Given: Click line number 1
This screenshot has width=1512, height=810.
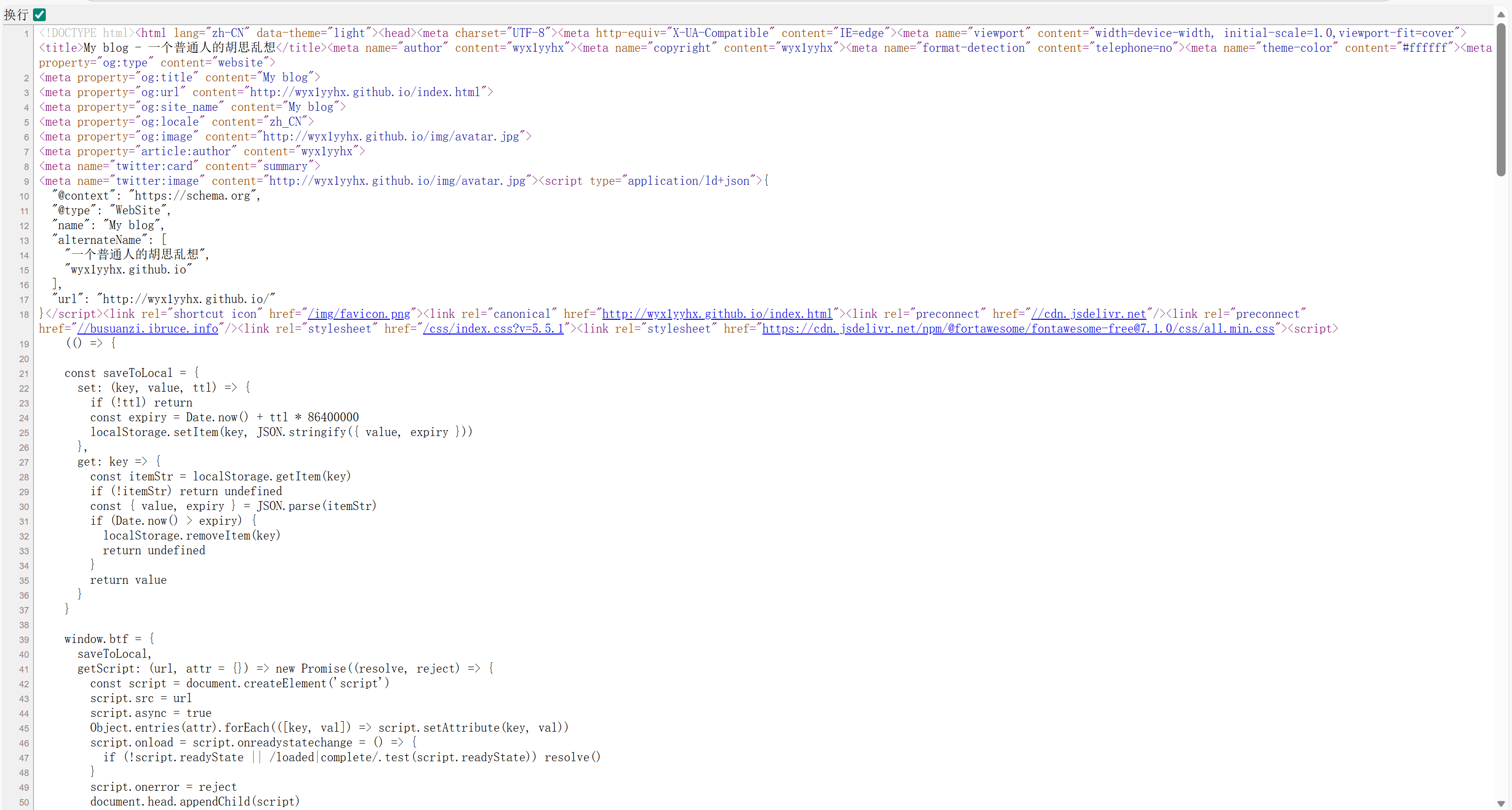Looking at the screenshot, I should tap(27, 34).
